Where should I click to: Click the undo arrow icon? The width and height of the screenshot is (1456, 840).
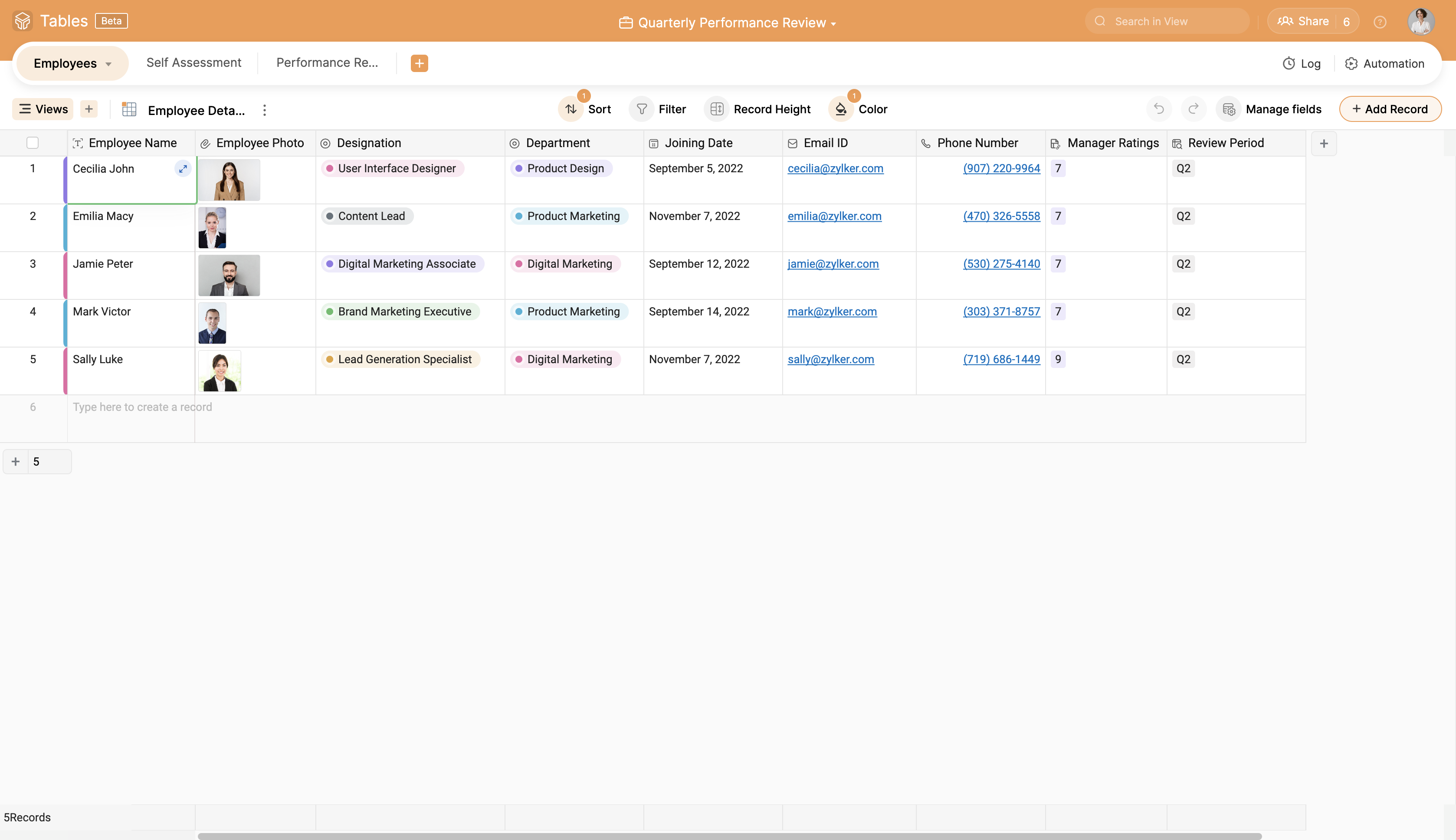(1159, 109)
